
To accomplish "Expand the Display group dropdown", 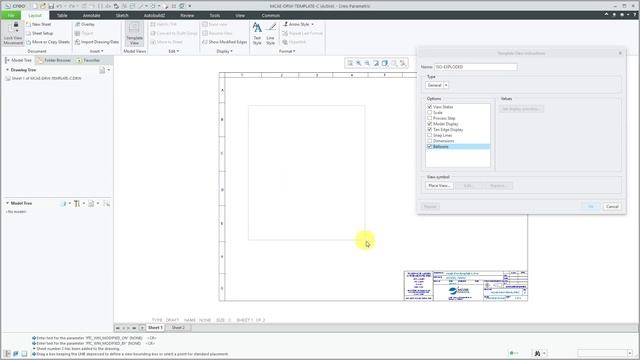I will [224, 51].
